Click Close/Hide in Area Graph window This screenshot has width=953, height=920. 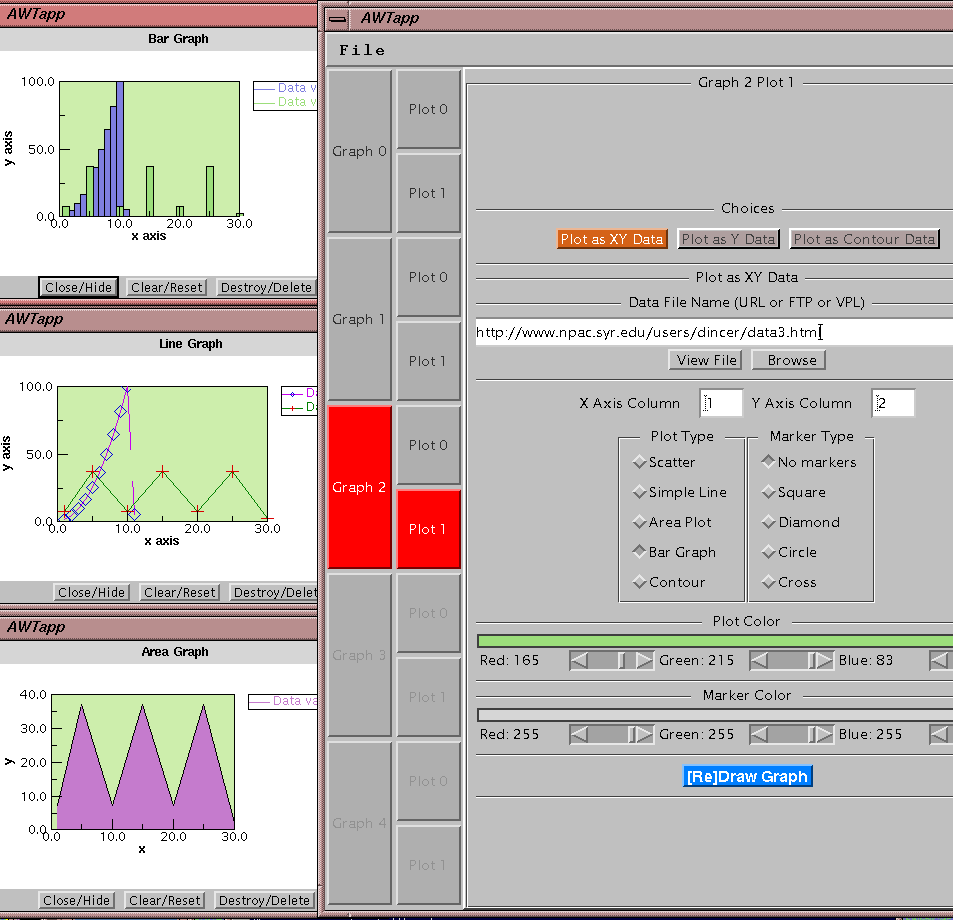[76, 900]
